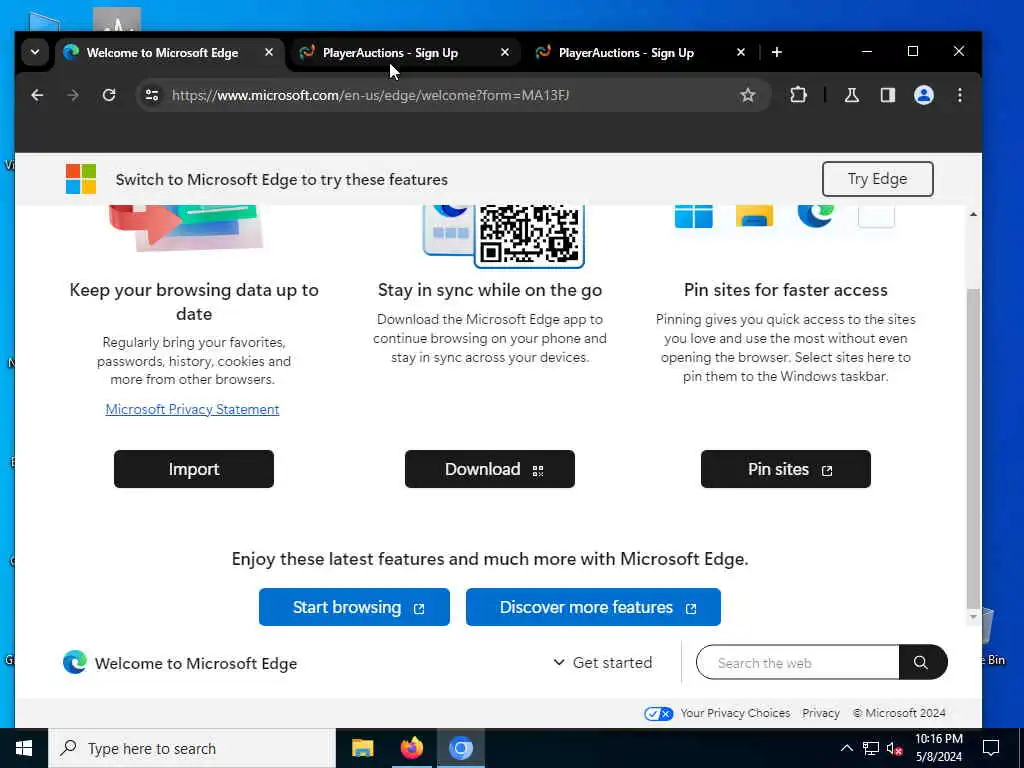The height and width of the screenshot is (768, 1024).
Task: Open Firefox from the taskbar
Action: [411, 748]
